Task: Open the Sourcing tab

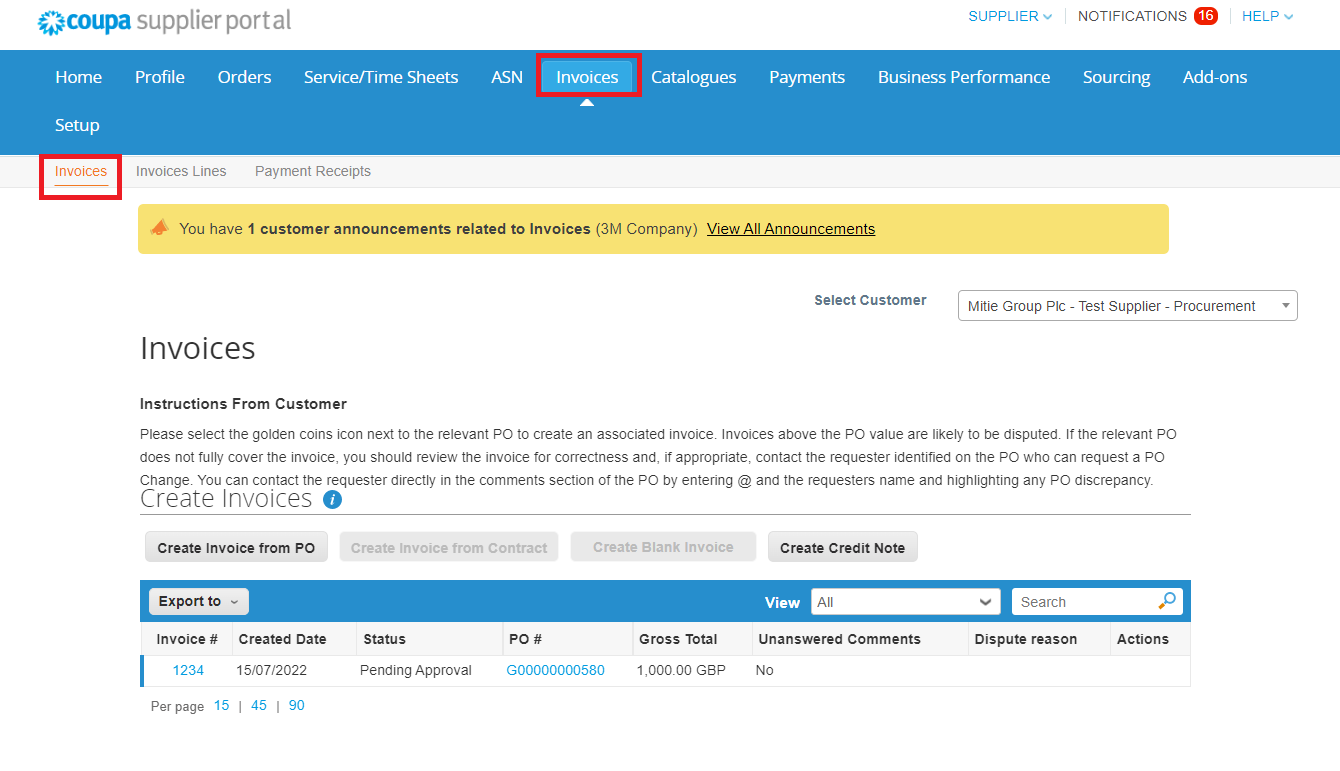Action: [1116, 77]
